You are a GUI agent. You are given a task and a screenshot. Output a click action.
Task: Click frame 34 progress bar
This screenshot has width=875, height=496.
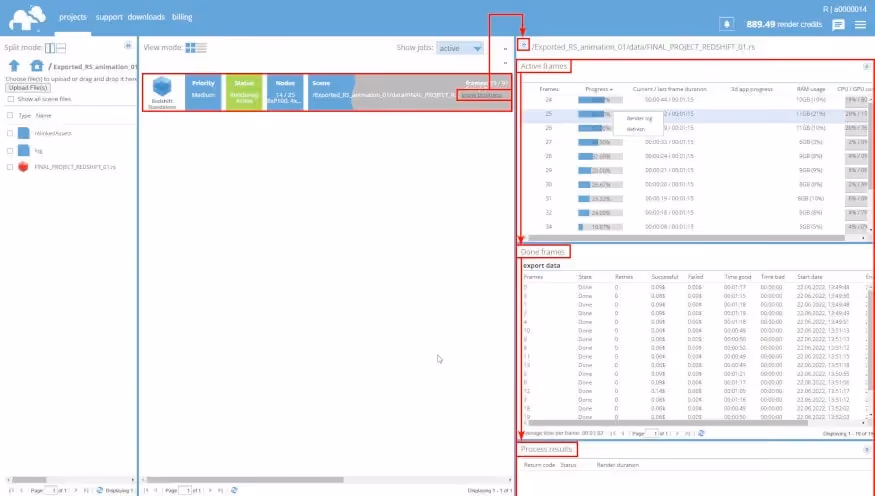point(600,227)
